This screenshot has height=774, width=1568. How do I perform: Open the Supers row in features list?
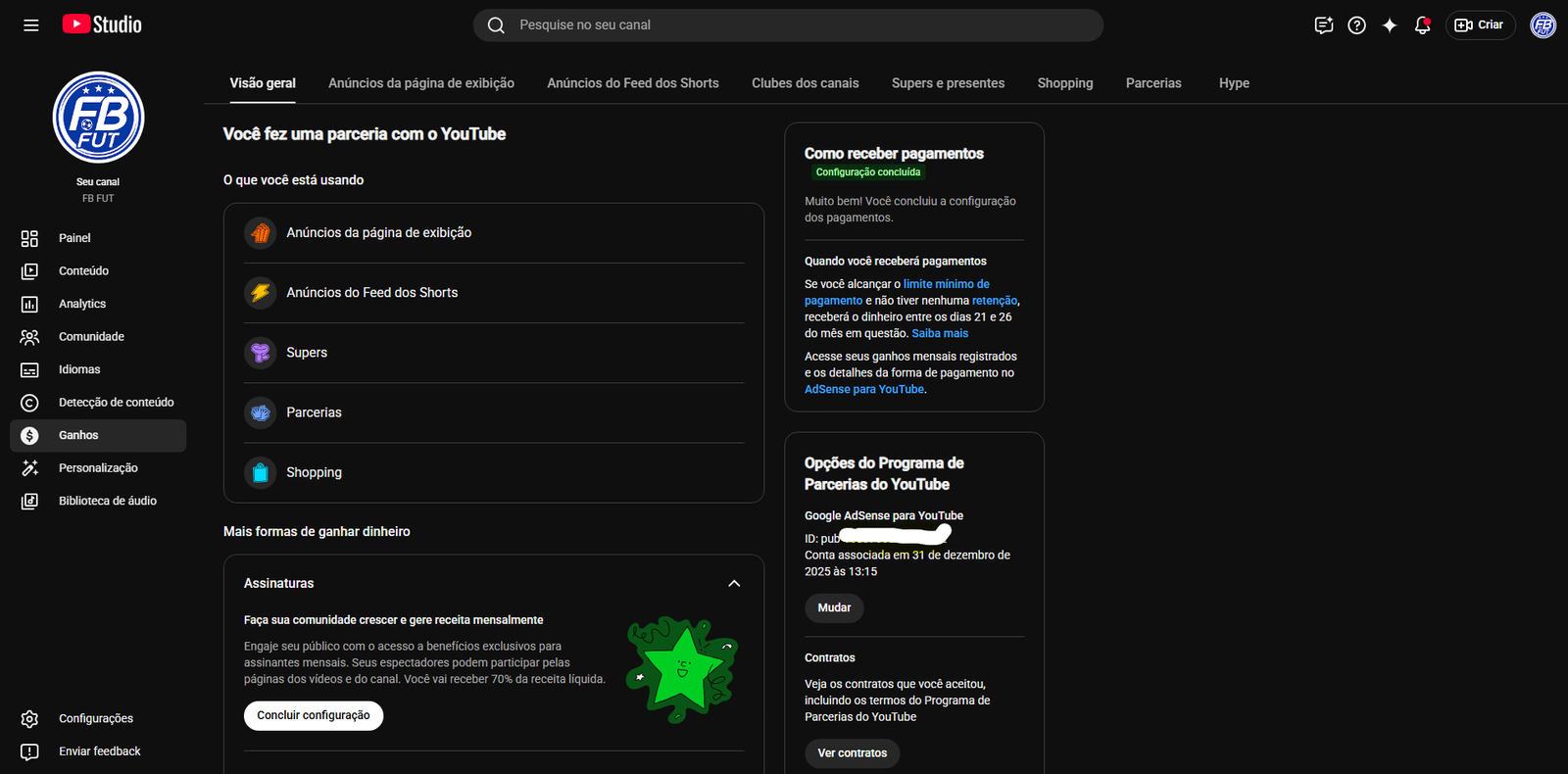[494, 353]
